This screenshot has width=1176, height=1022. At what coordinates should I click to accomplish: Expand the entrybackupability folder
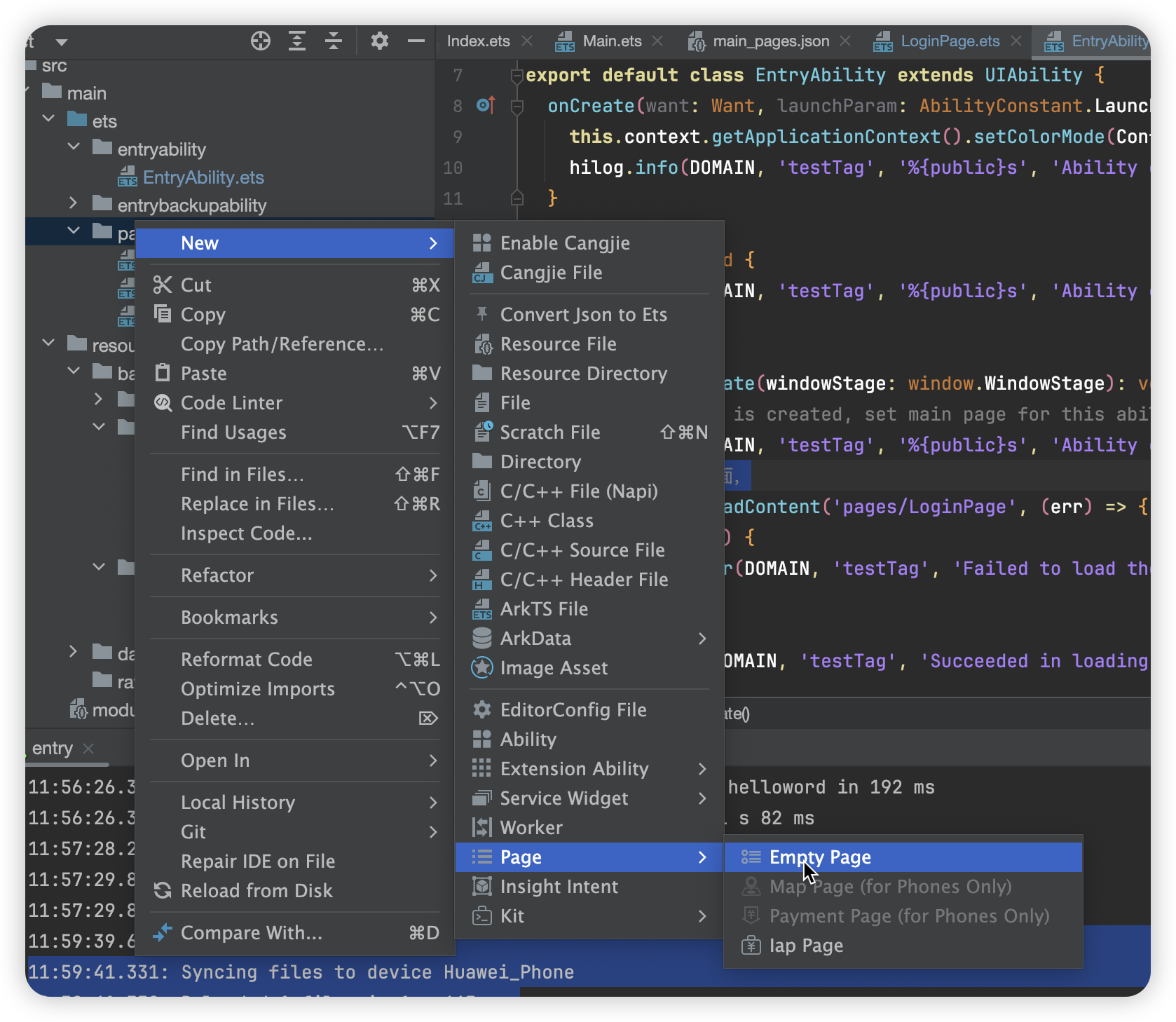pos(74,203)
